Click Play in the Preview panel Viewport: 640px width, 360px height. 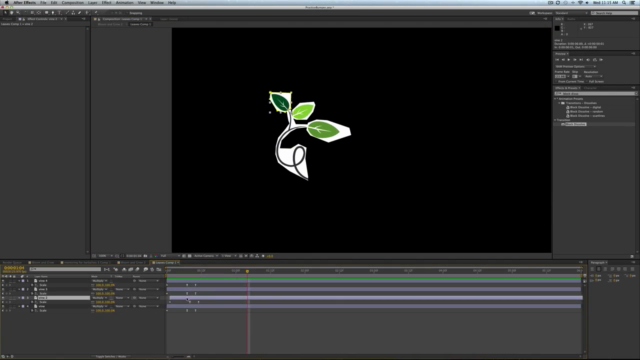pyautogui.click(x=569, y=60)
